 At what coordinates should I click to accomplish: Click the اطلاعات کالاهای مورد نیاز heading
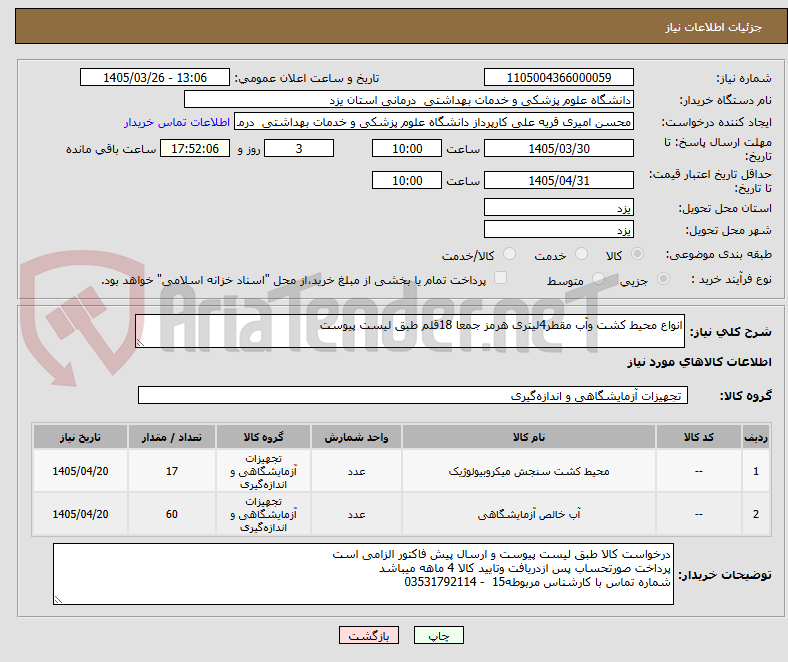point(699,362)
